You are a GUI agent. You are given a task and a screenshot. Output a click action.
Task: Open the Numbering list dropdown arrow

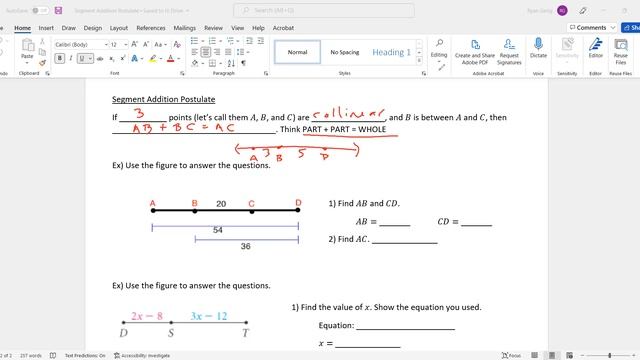(x=220, y=41)
